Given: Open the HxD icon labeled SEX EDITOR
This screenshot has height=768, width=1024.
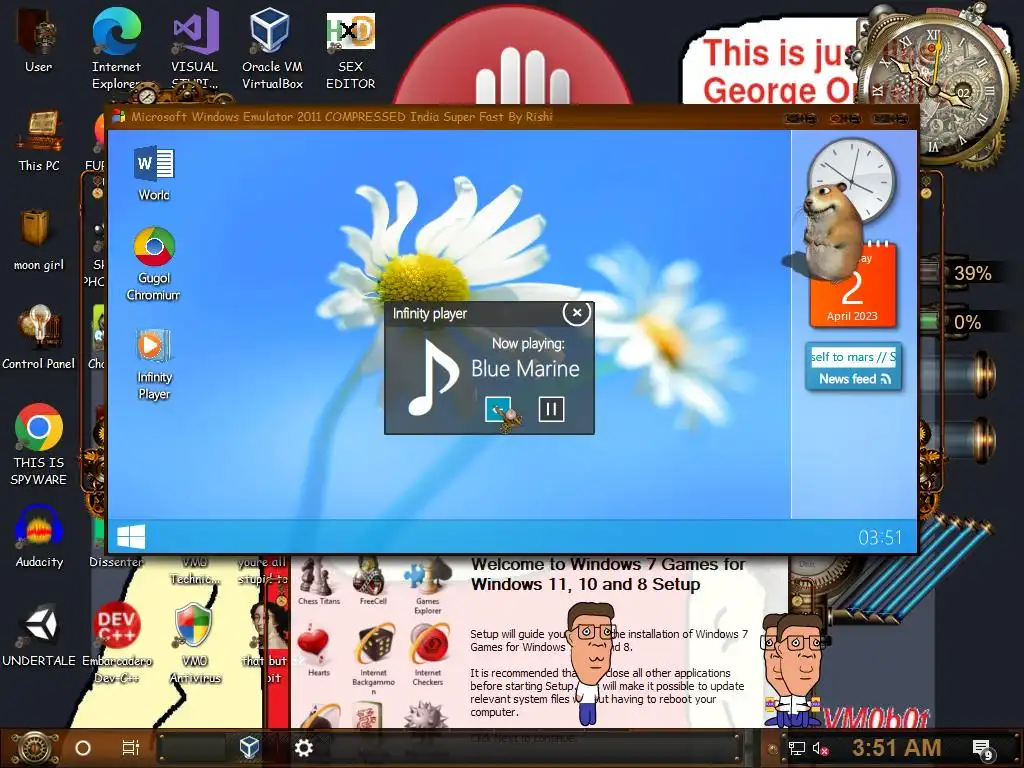Looking at the screenshot, I should point(351,49).
